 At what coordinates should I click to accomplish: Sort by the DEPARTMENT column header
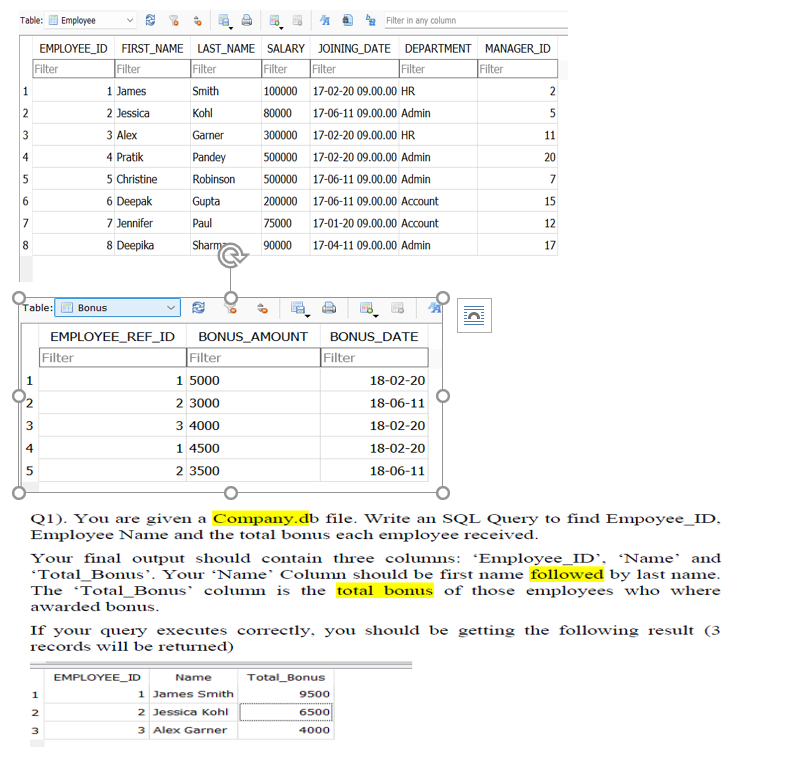(438, 49)
